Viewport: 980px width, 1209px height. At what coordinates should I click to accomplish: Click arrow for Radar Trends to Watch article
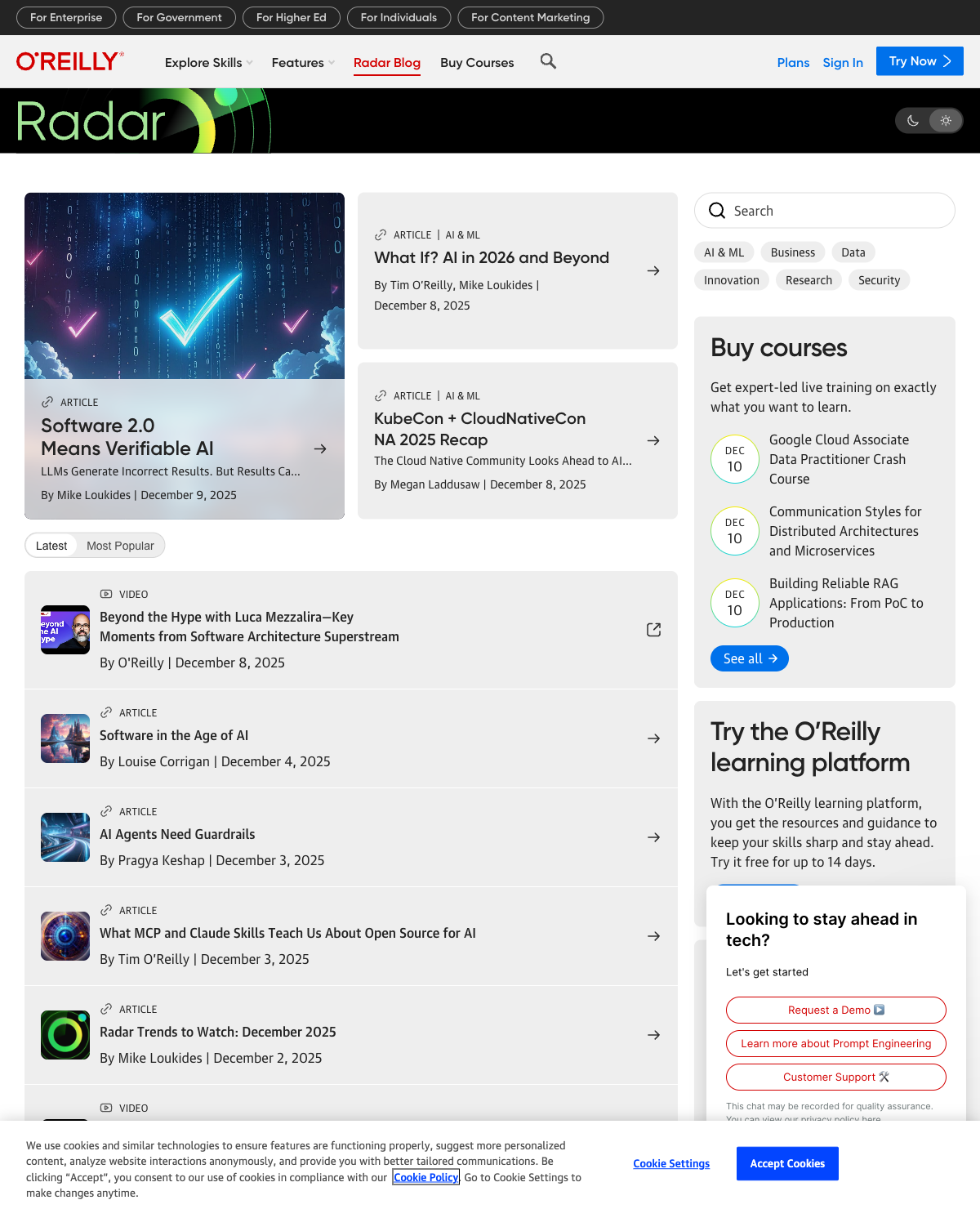(x=653, y=1035)
